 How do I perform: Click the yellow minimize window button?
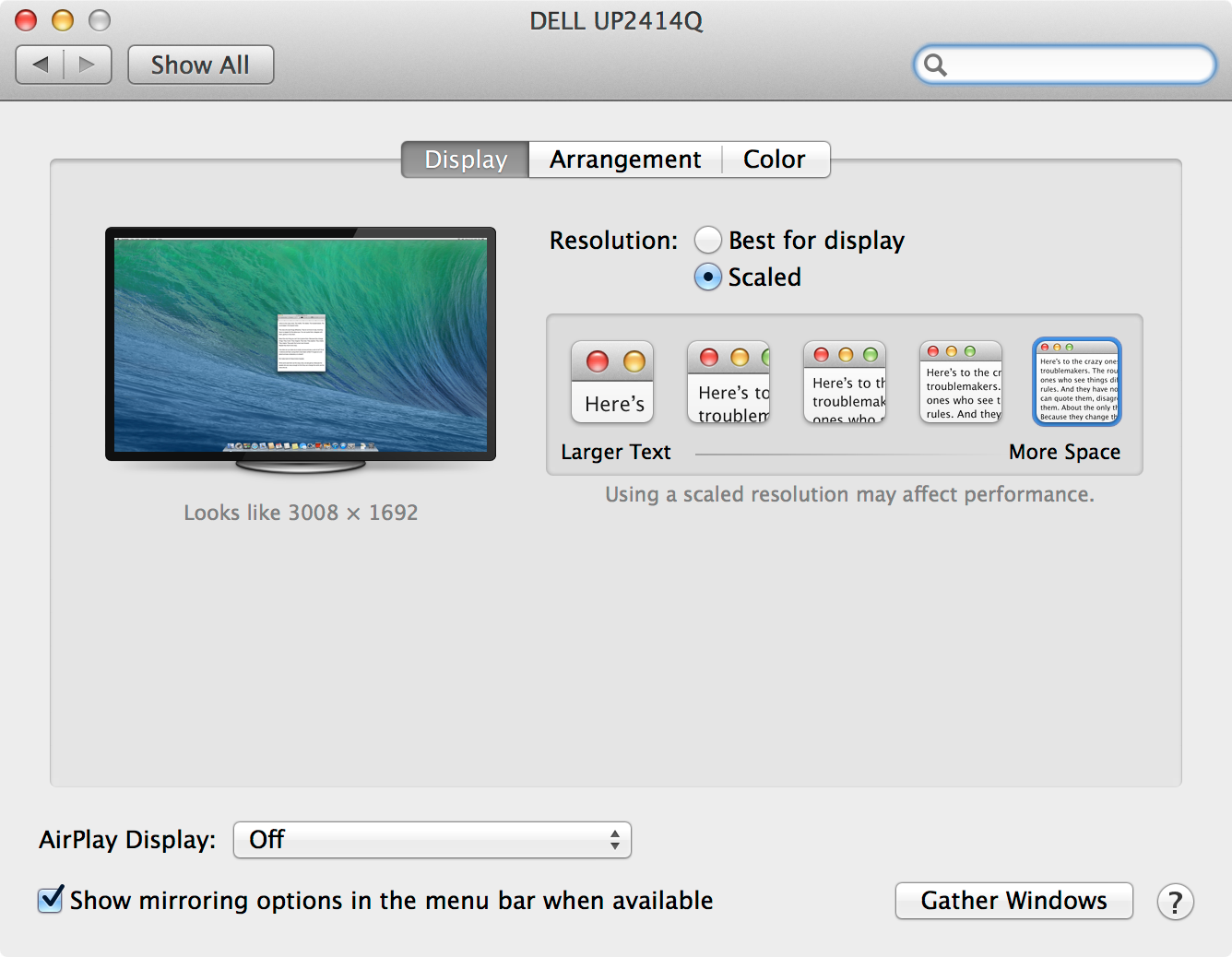[63, 20]
